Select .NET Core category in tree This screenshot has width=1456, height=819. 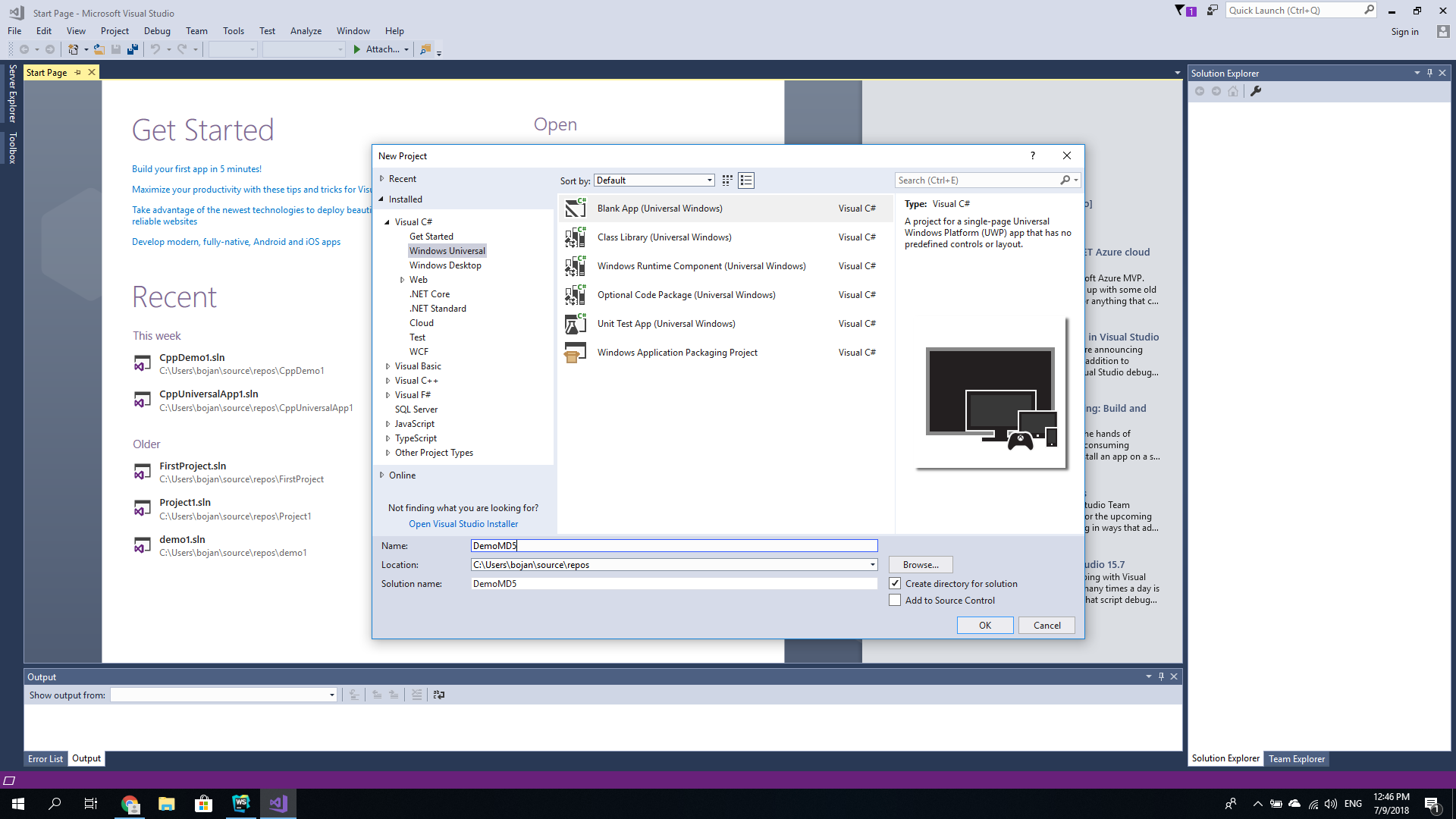click(429, 294)
